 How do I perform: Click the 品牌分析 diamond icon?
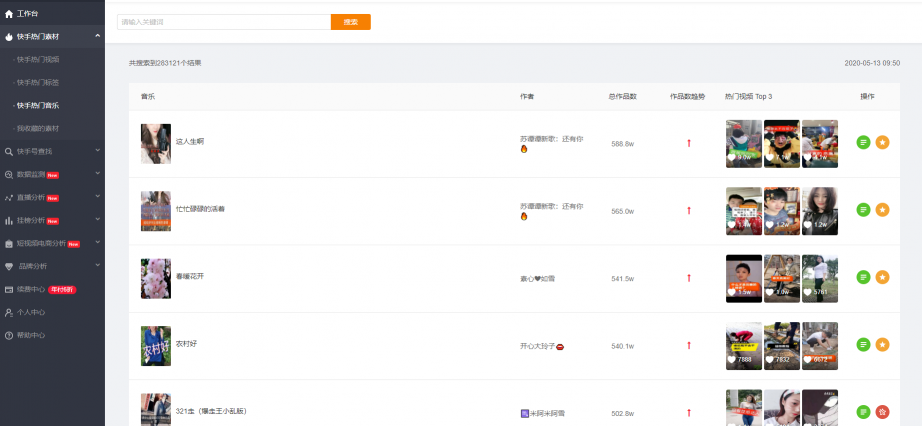click(x=9, y=267)
